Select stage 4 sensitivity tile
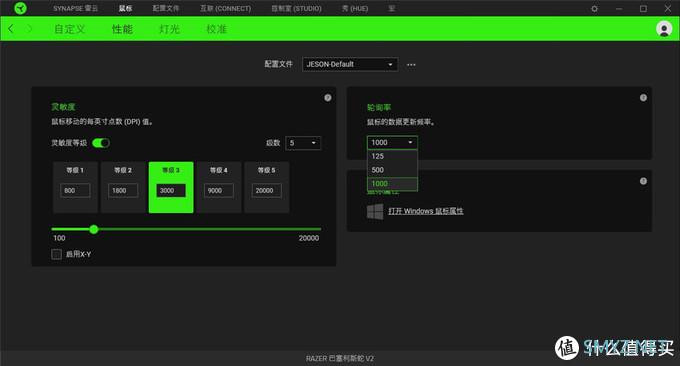The width and height of the screenshot is (680, 366). tap(219, 187)
